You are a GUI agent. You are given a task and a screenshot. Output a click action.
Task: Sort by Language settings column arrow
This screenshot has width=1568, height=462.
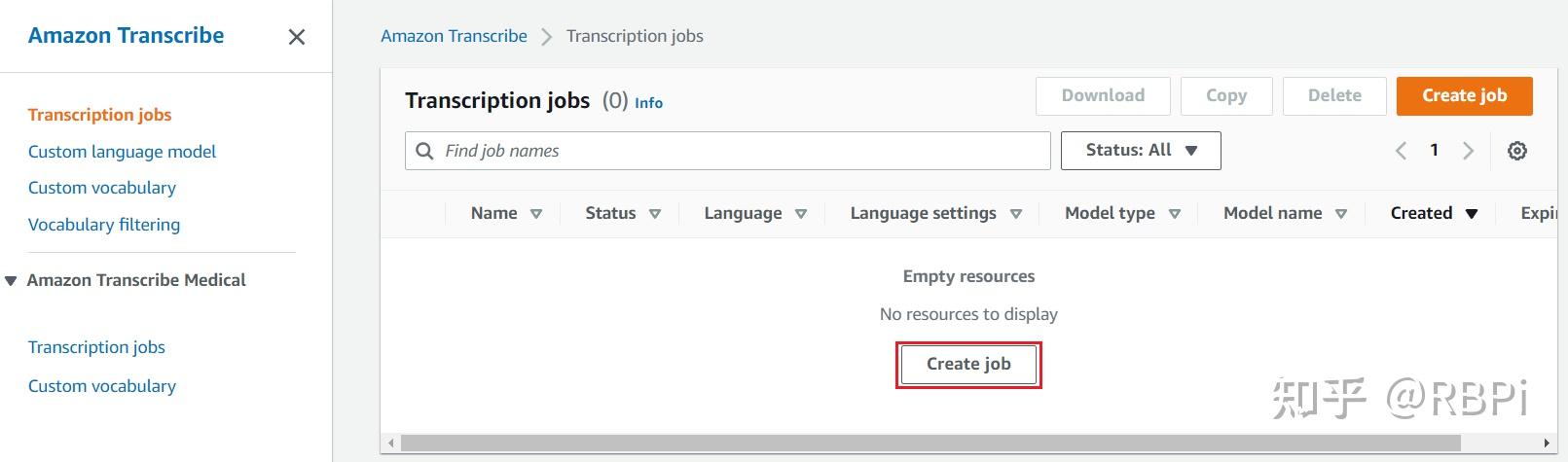point(1015,214)
